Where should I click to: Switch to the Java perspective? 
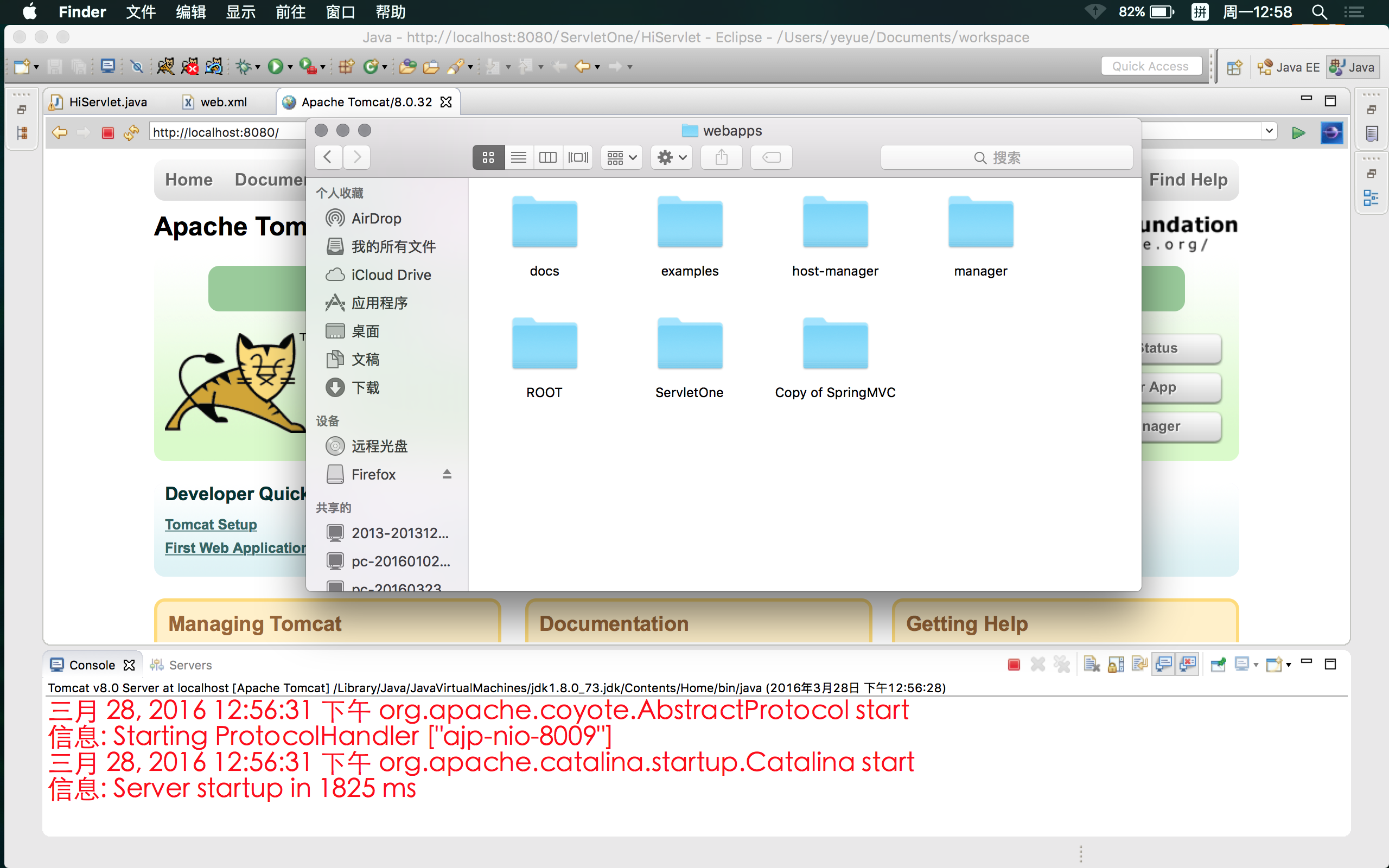(1352, 67)
